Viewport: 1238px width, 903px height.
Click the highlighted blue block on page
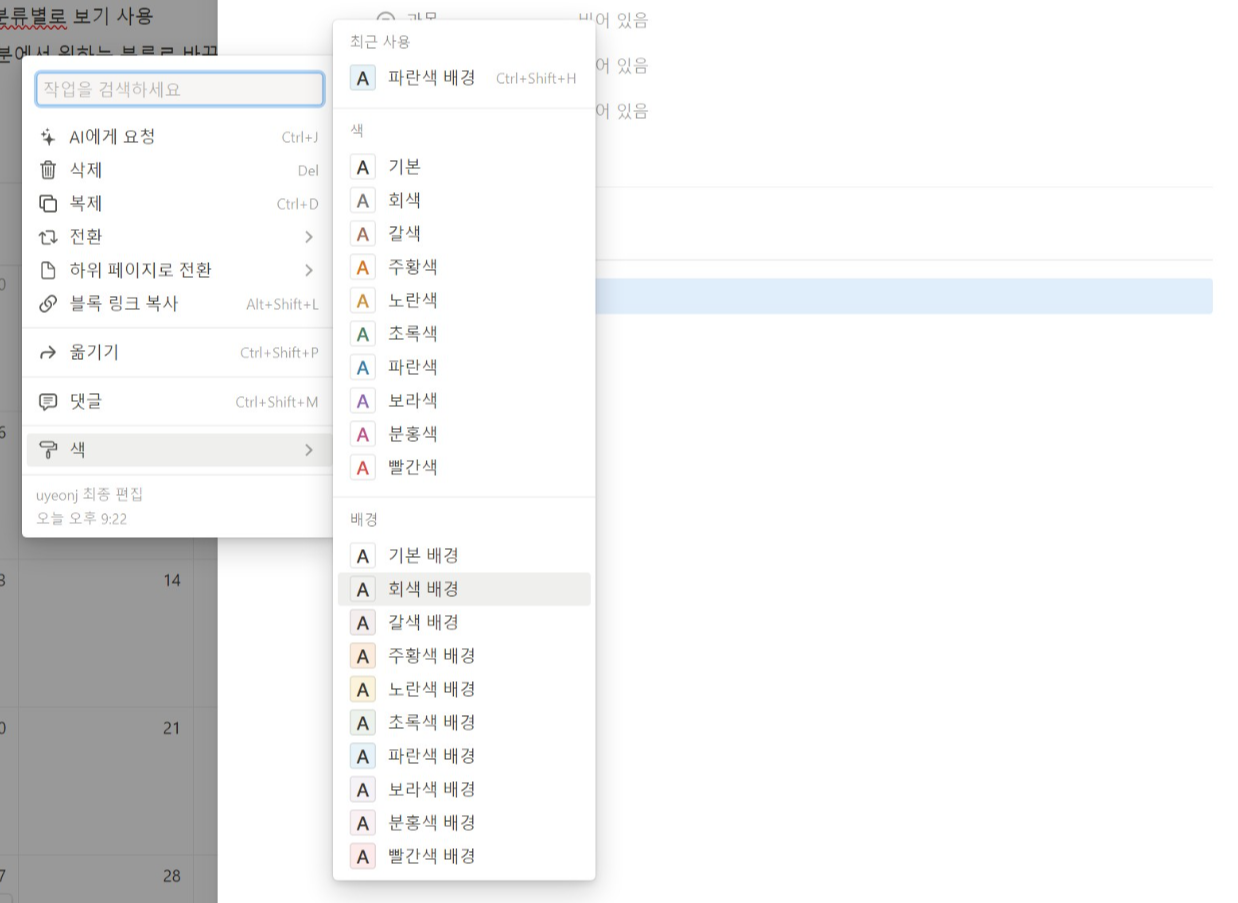[904, 296]
